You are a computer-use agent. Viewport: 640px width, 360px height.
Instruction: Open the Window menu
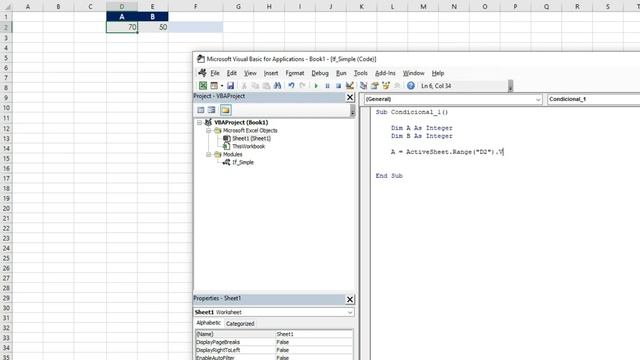(413, 73)
